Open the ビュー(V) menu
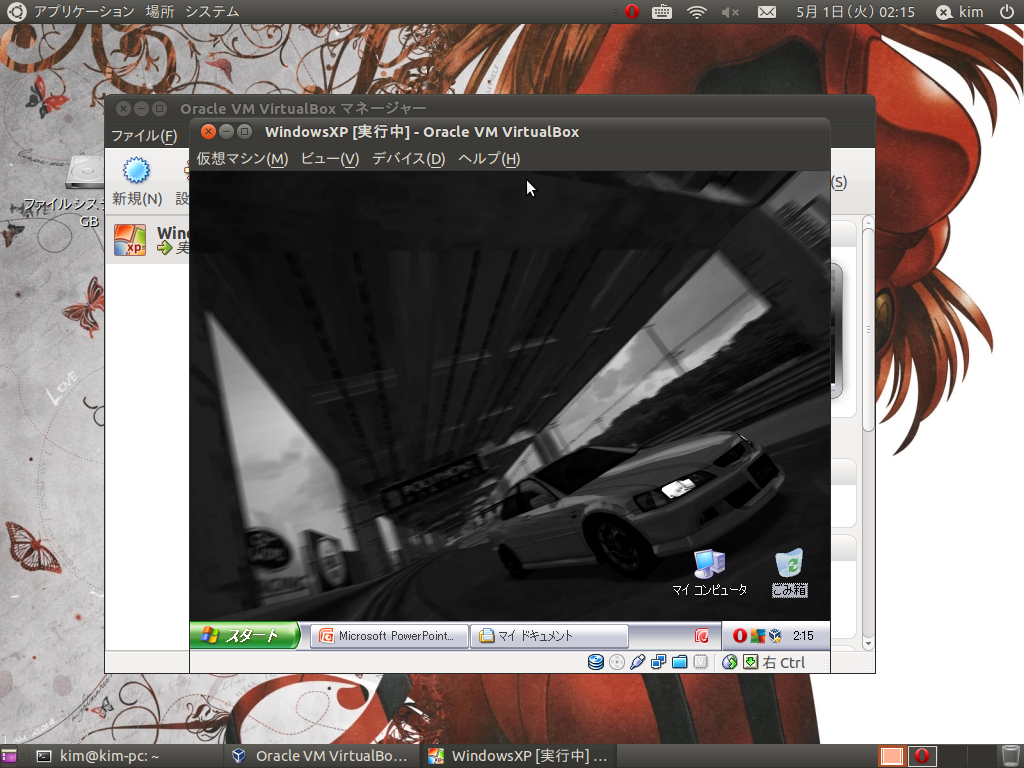 330,159
